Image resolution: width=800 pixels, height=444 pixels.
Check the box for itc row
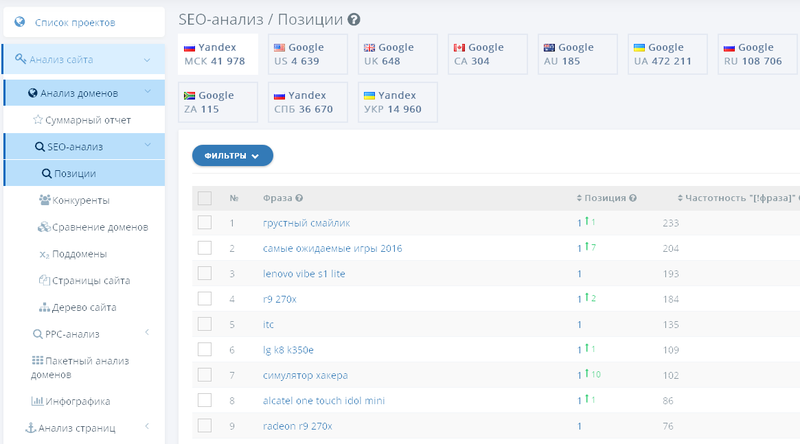pyautogui.click(x=205, y=324)
